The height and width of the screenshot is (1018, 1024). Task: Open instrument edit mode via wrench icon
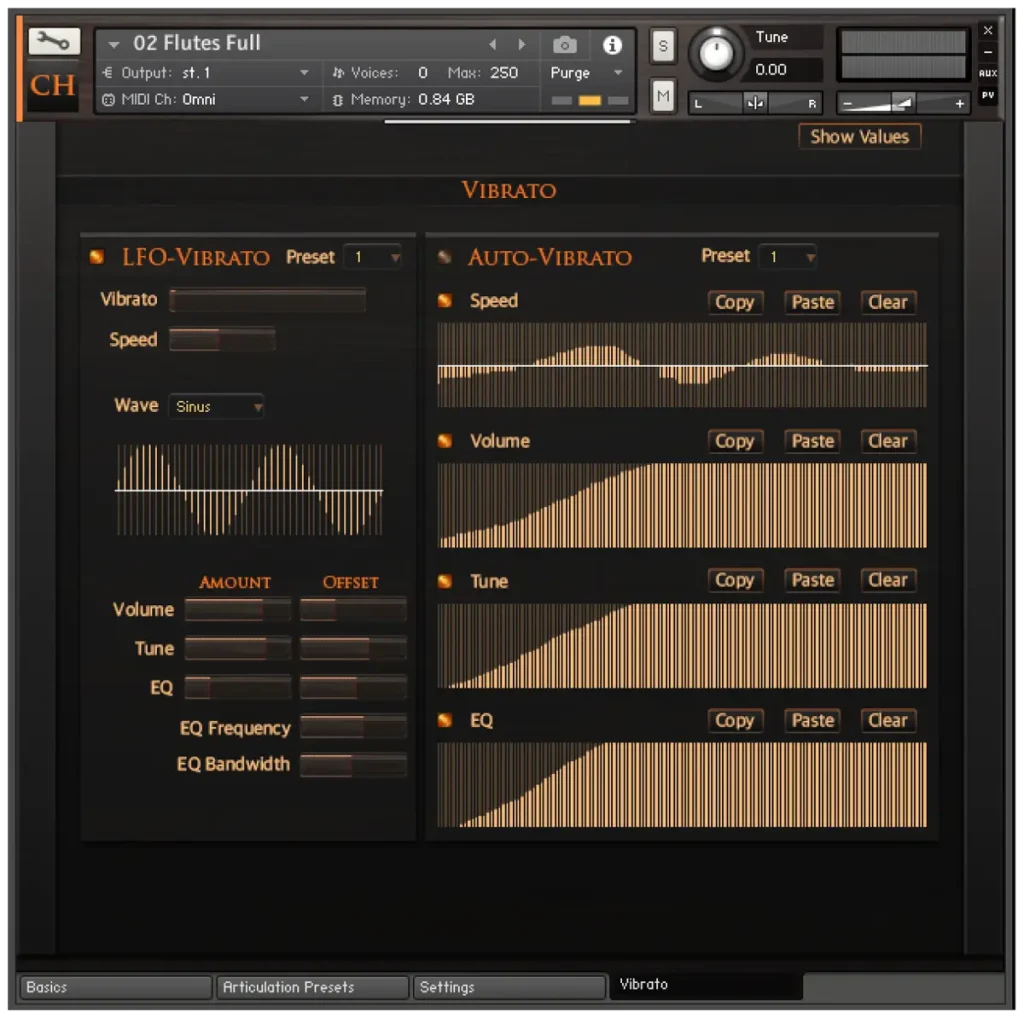click(x=54, y=41)
